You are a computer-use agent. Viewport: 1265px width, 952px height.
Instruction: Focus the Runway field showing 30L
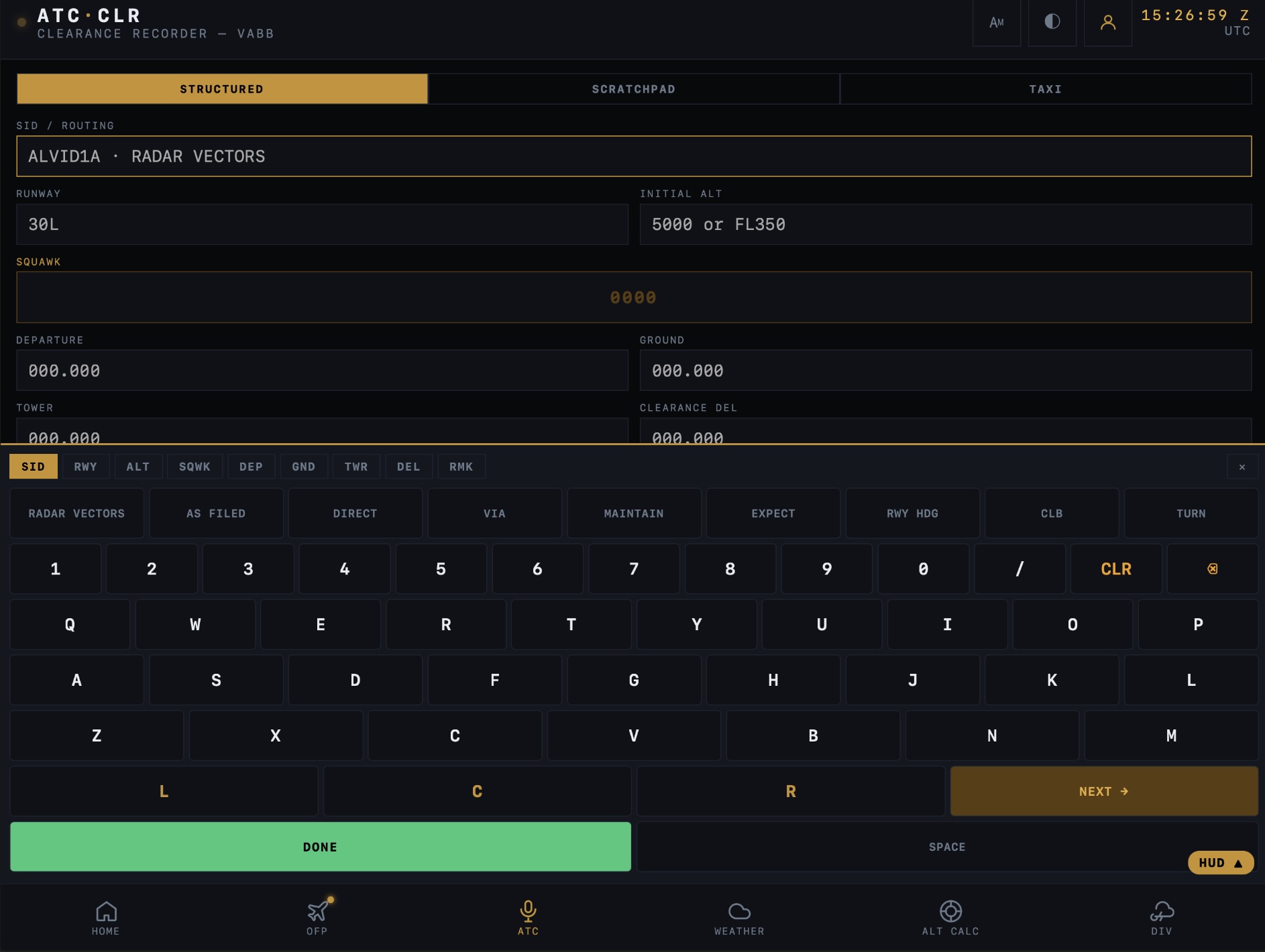[x=322, y=225]
